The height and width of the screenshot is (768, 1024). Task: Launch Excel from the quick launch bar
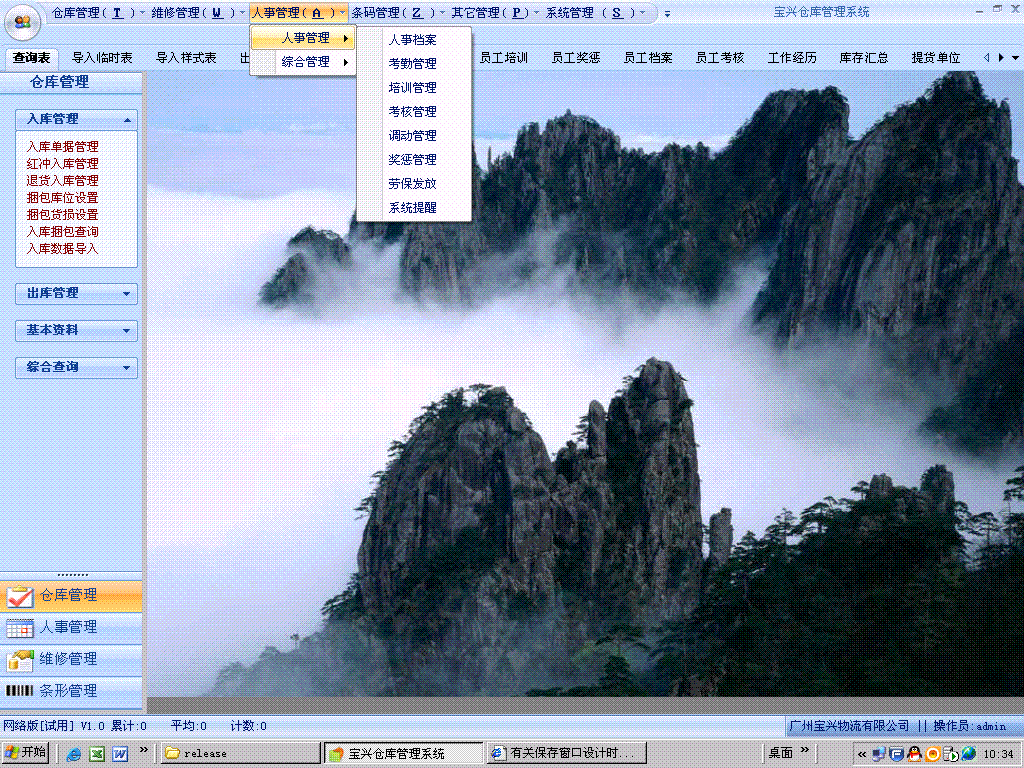click(x=97, y=754)
